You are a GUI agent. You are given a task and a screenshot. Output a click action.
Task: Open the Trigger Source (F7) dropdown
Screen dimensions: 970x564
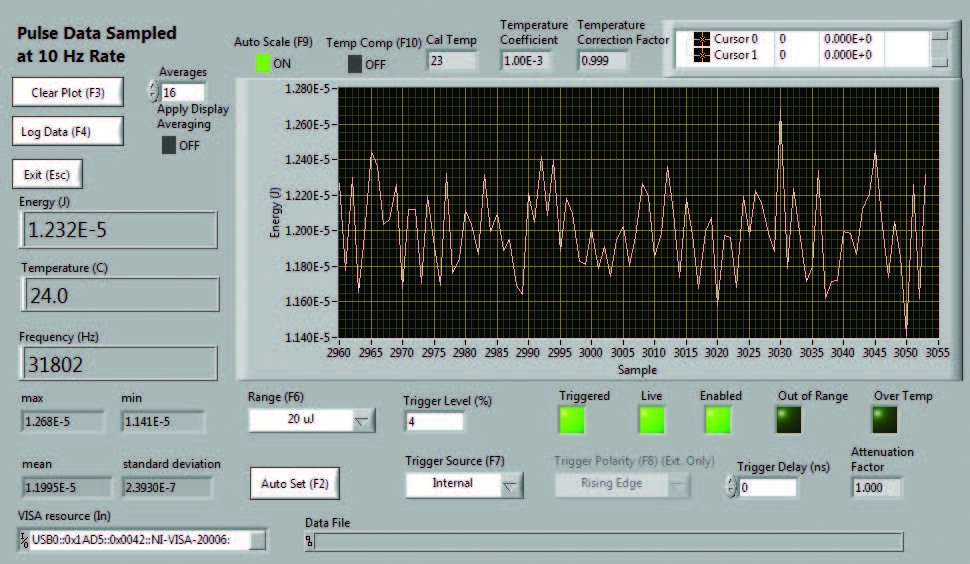511,485
